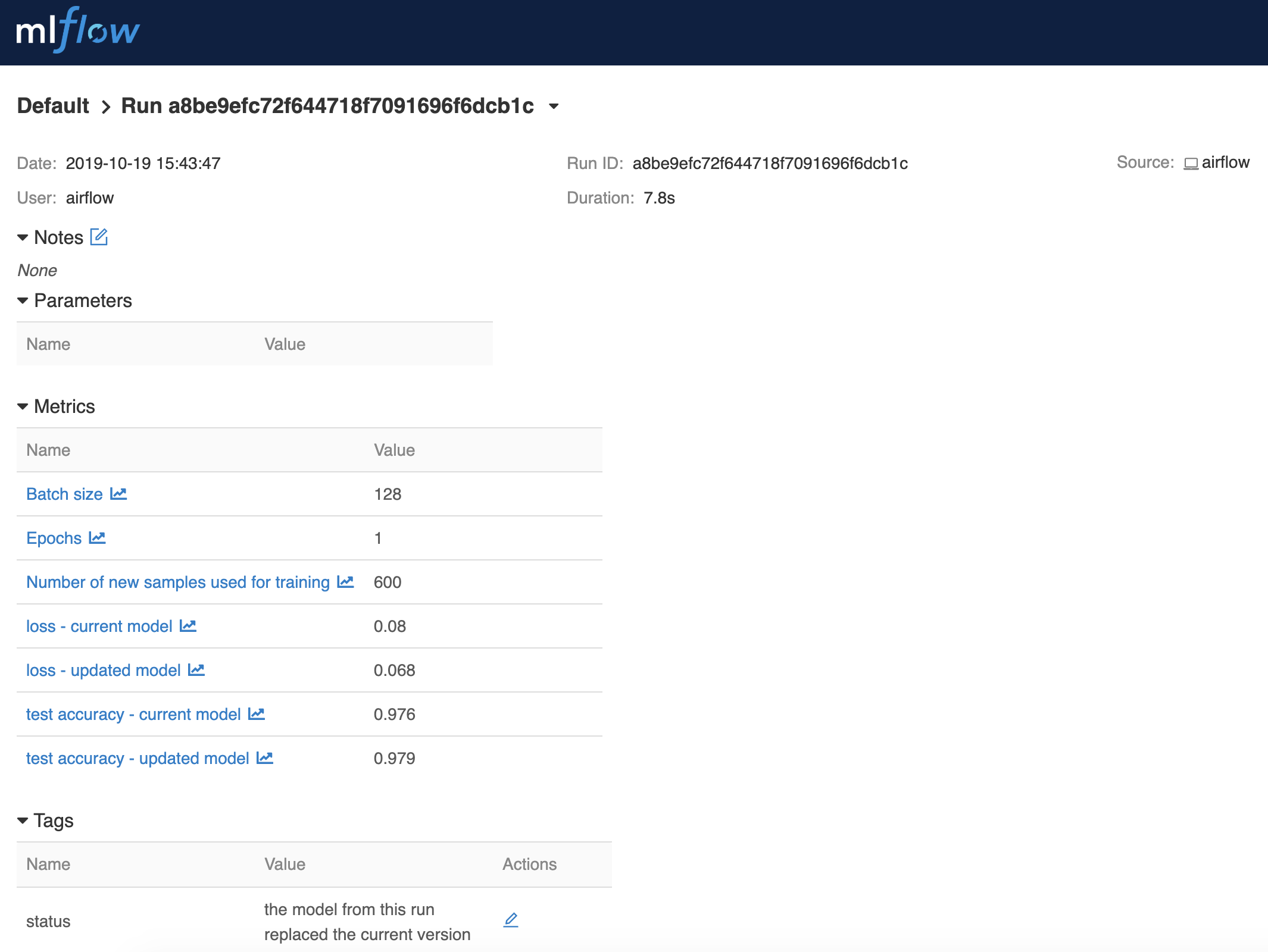The width and height of the screenshot is (1268, 952).
Task: Click the MLflow logo
Action: [x=78, y=30]
